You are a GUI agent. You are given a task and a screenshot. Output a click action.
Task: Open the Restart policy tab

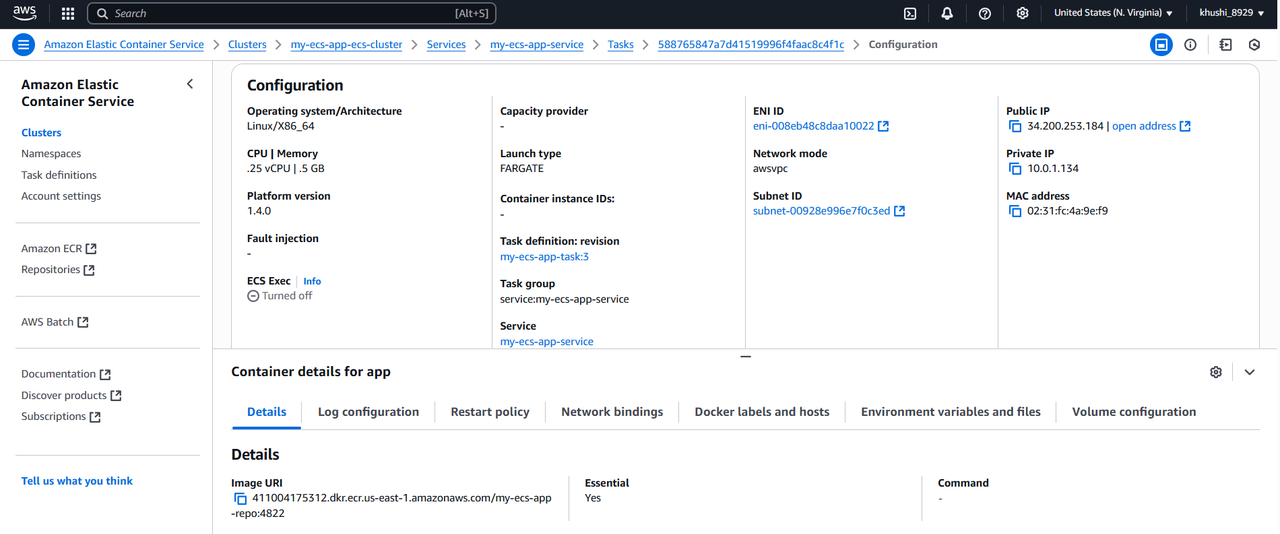point(490,412)
